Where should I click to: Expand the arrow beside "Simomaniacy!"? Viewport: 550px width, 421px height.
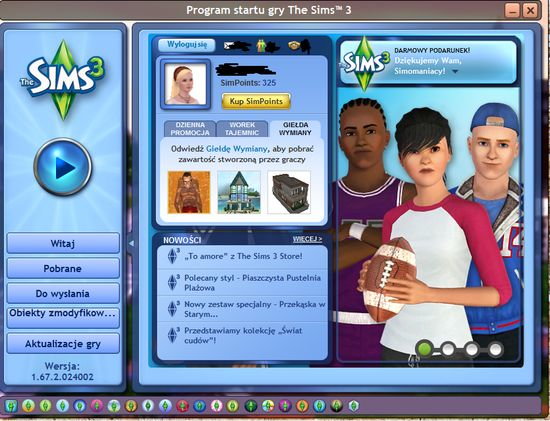point(455,72)
